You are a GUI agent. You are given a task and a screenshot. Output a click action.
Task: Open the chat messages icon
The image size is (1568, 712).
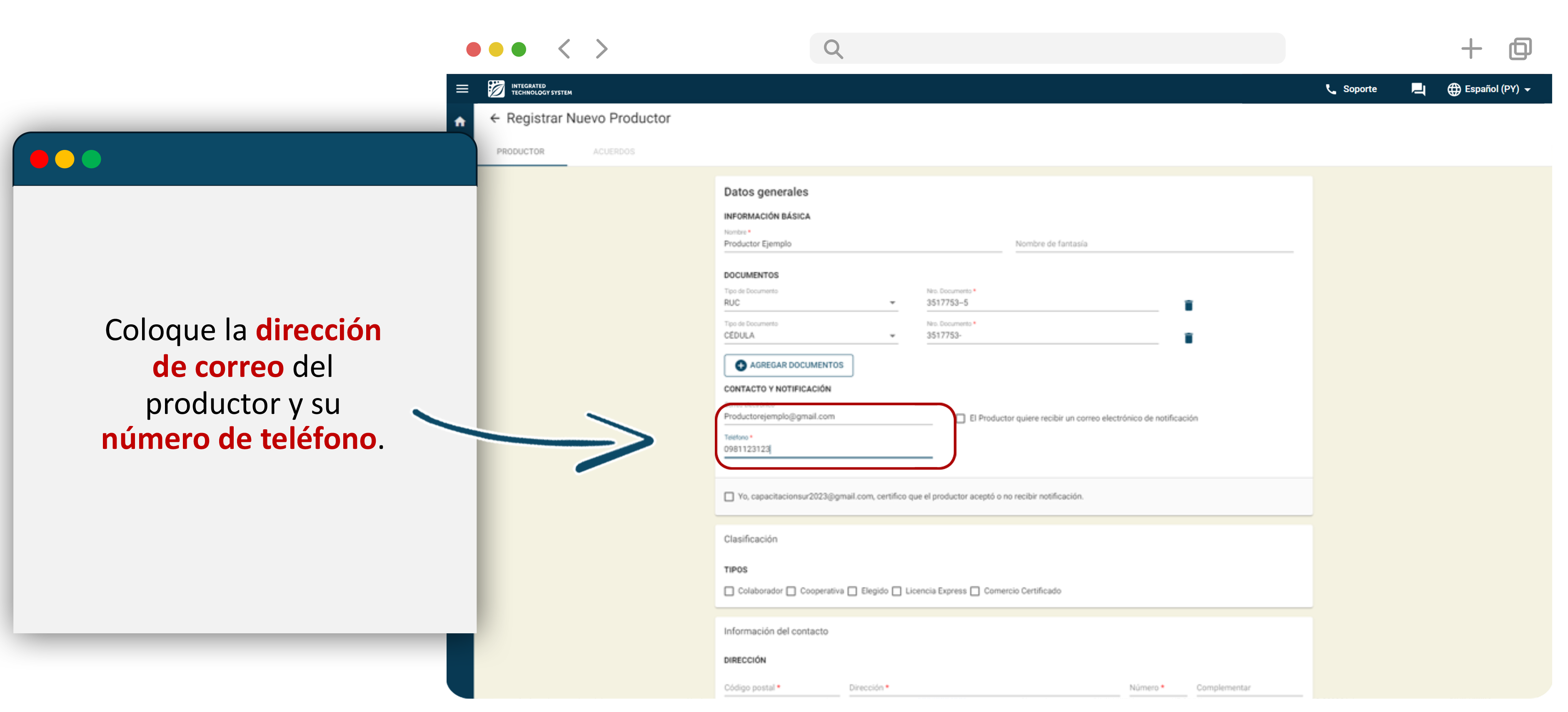1418,89
